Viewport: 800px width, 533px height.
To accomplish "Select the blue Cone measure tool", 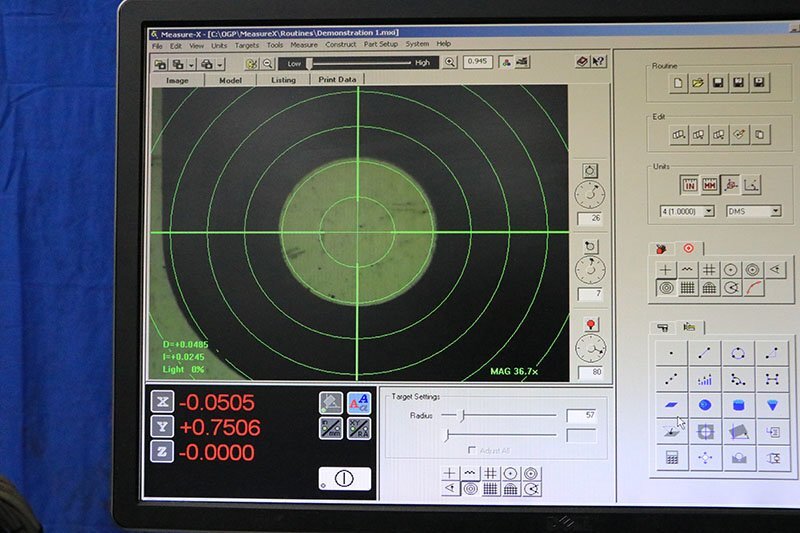I will point(772,405).
